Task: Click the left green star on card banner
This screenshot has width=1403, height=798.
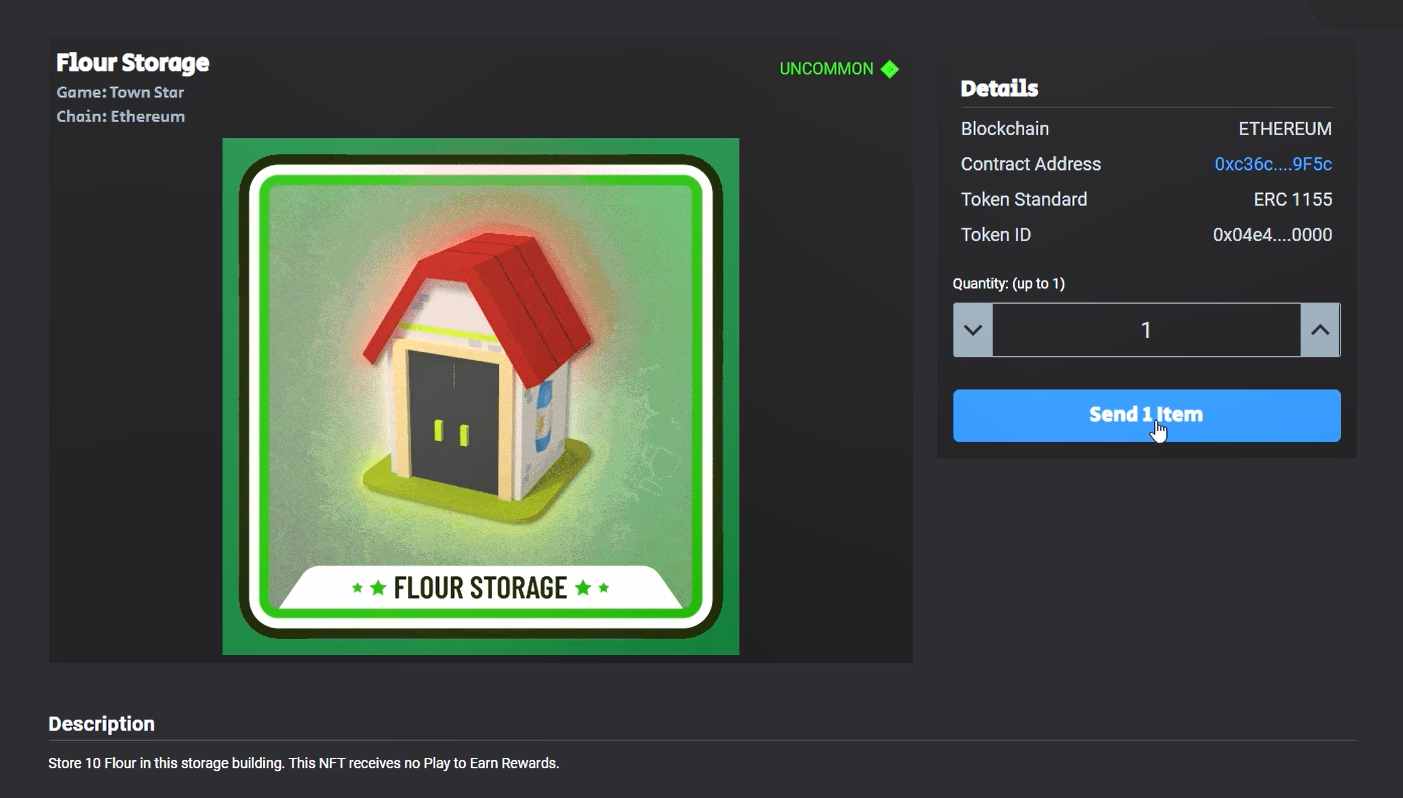Action: pyautogui.click(x=358, y=588)
